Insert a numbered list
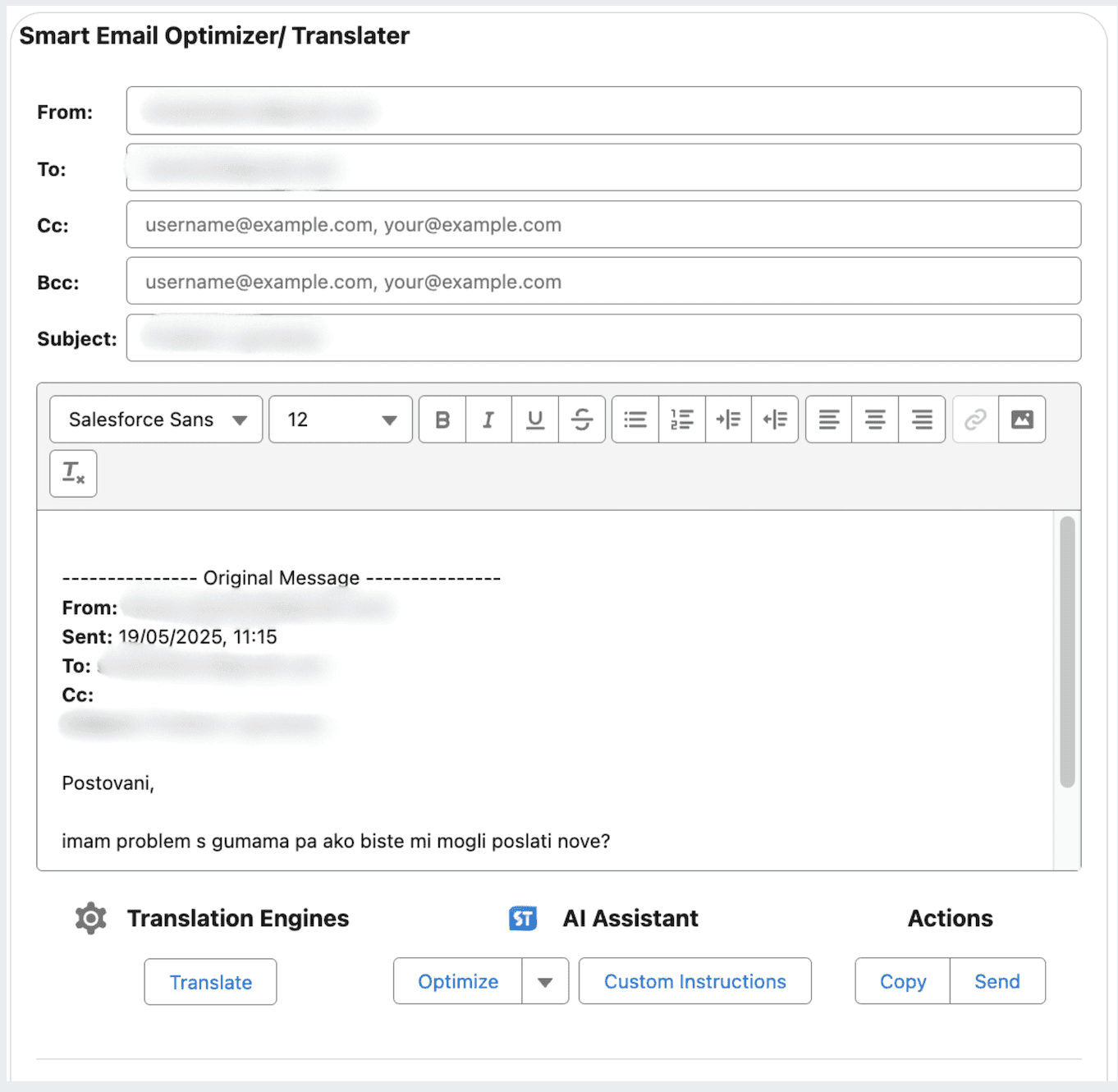1118x1092 pixels. click(681, 420)
